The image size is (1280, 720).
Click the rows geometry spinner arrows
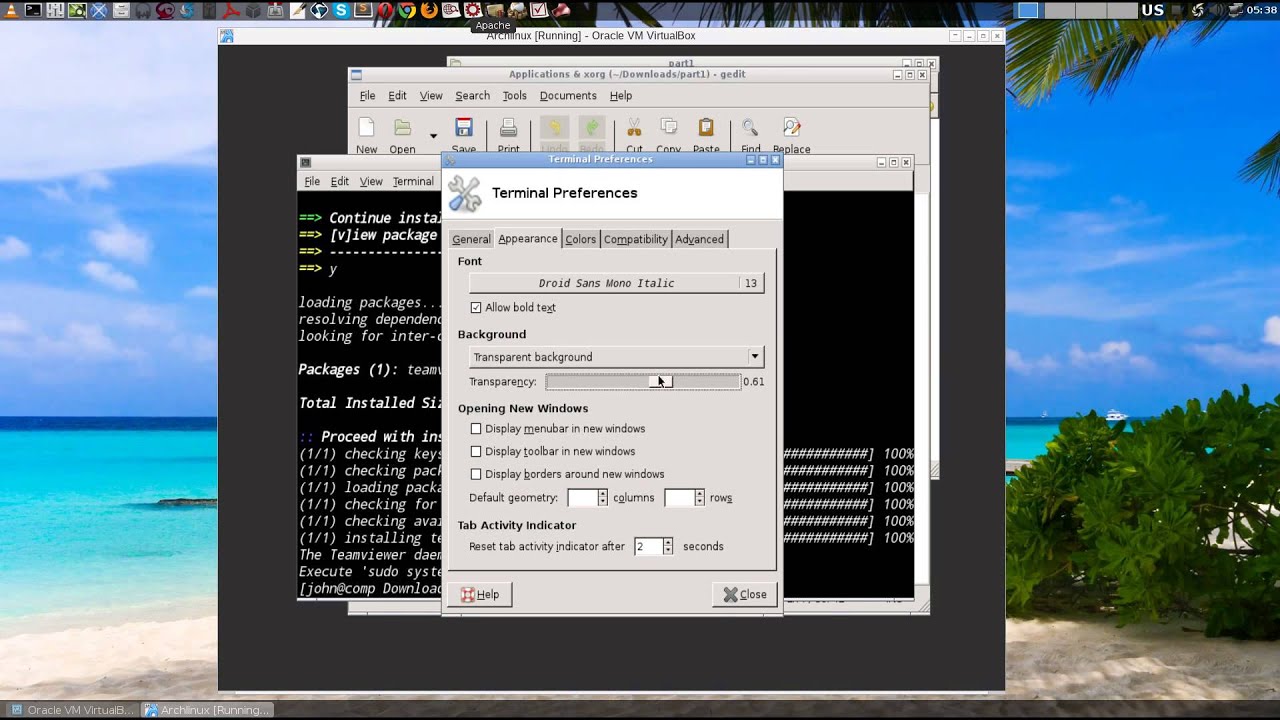click(699, 497)
